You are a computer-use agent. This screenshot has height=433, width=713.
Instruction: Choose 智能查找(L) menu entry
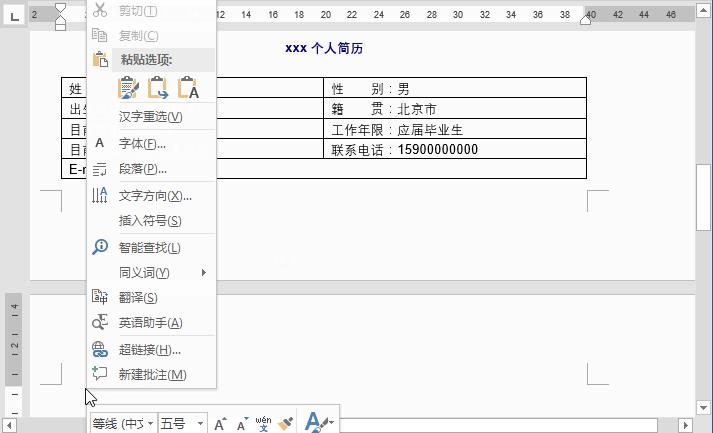[151, 247]
